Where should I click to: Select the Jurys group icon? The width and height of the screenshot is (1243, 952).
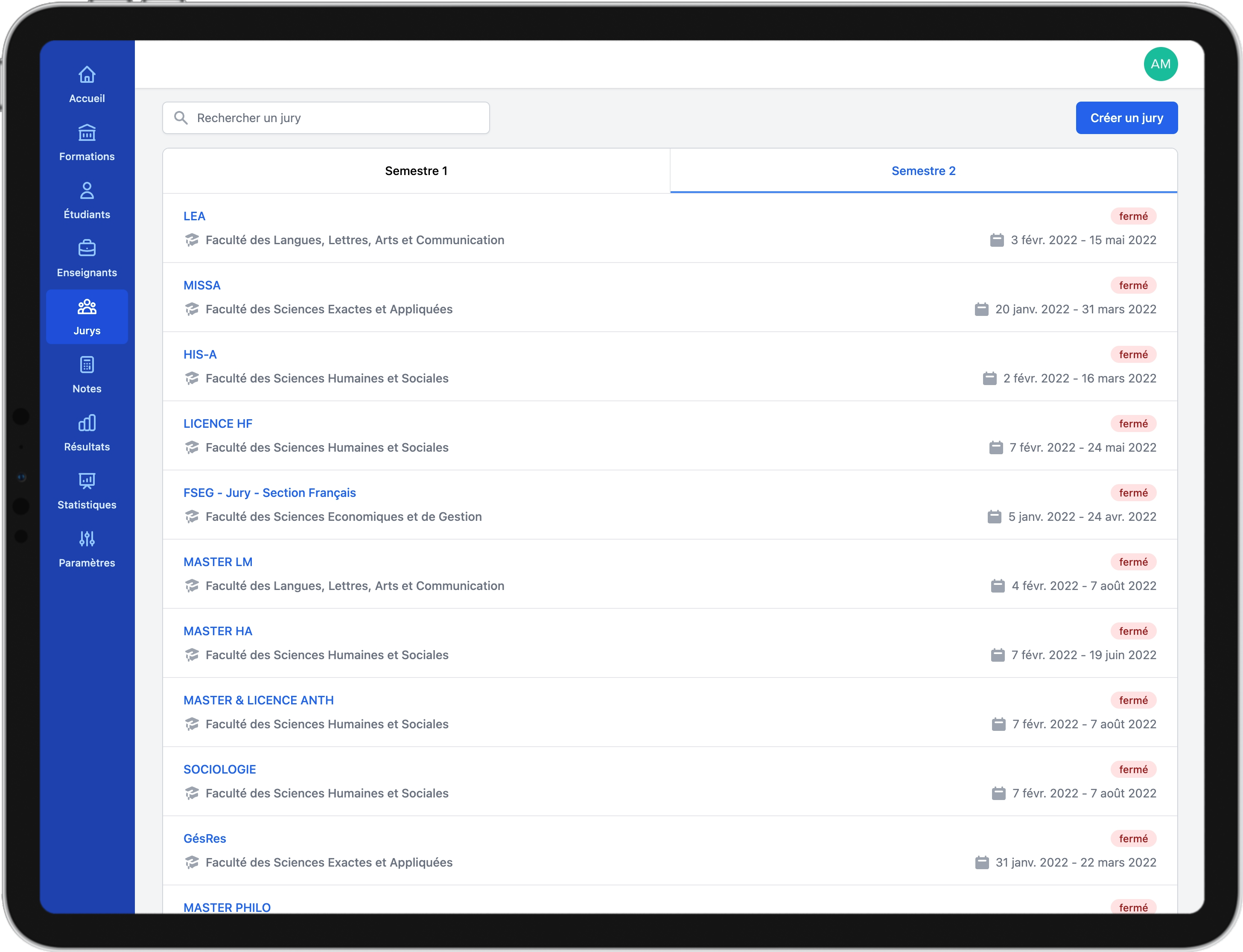pyautogui.click(x=87, y=307)
